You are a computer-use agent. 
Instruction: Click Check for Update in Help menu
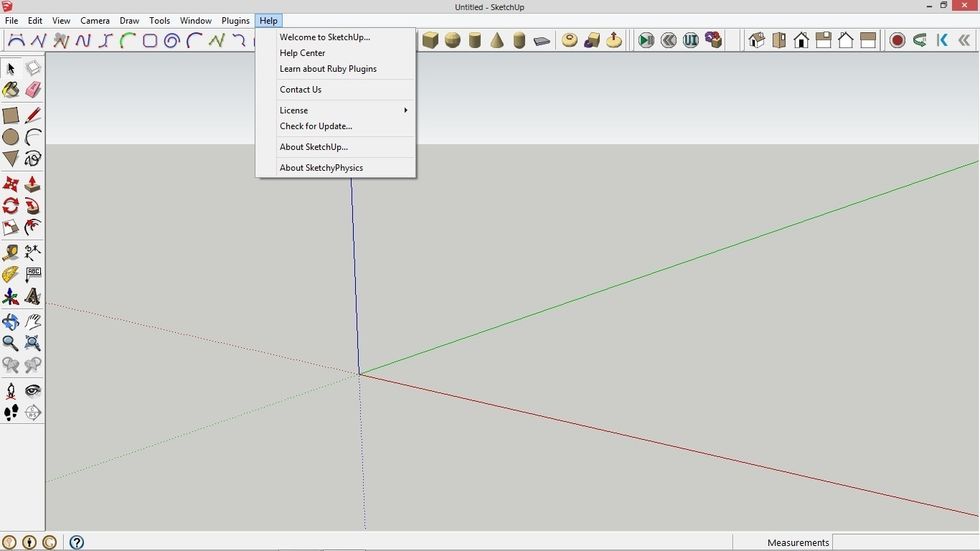click(316, 126)
